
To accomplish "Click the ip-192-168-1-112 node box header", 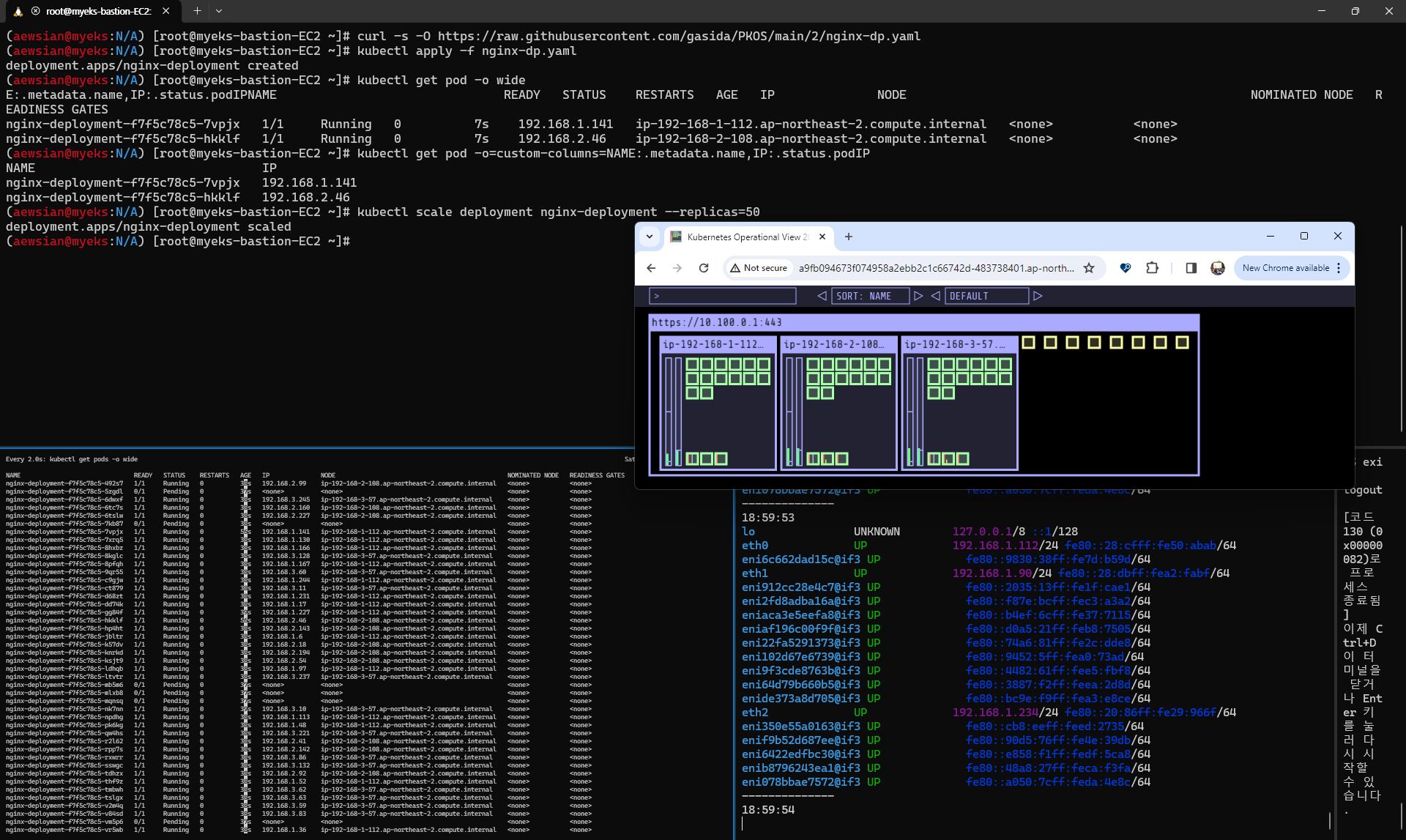I will [x=713, y=344].
